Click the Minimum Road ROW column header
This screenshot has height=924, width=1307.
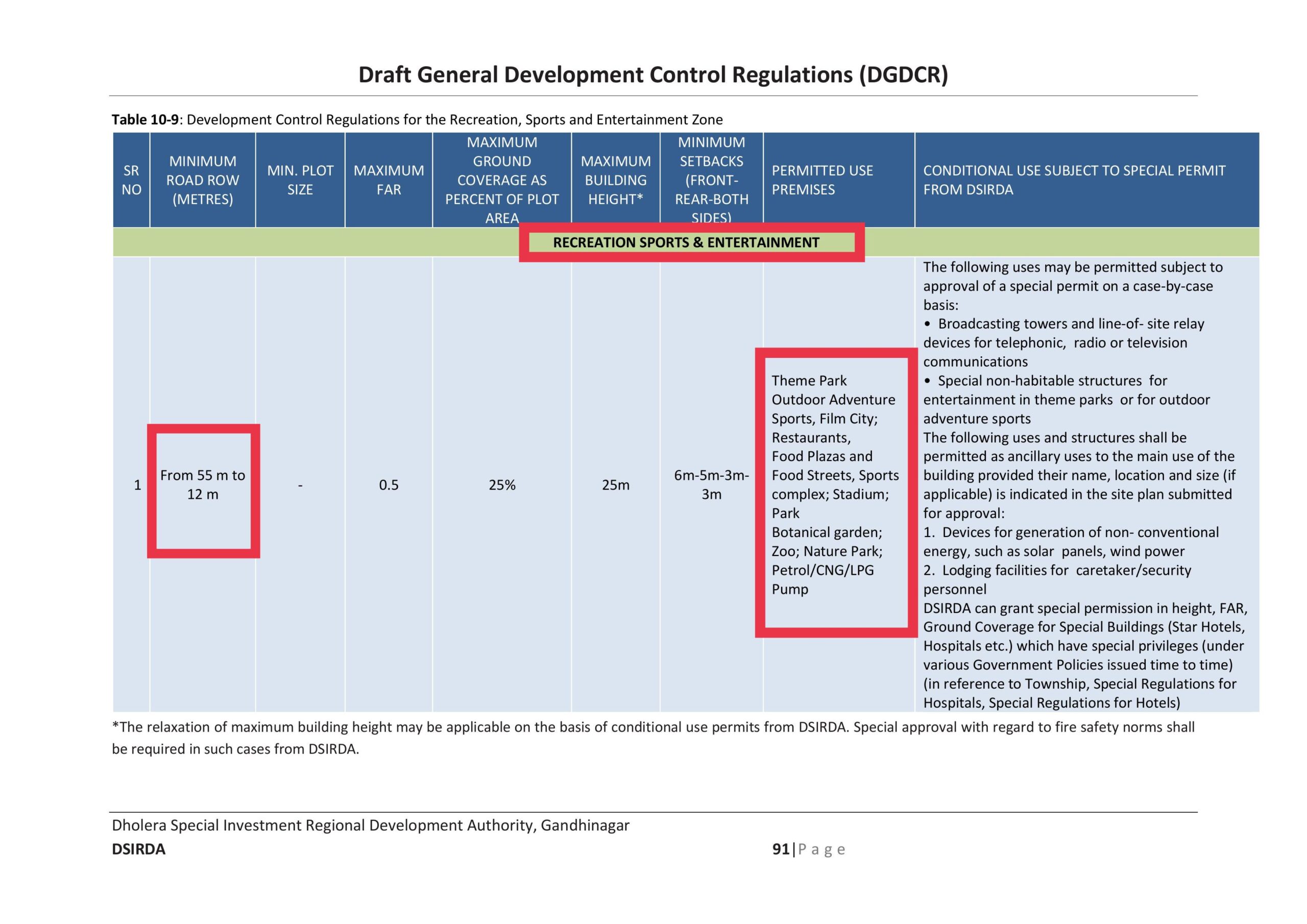click(203, 180)
